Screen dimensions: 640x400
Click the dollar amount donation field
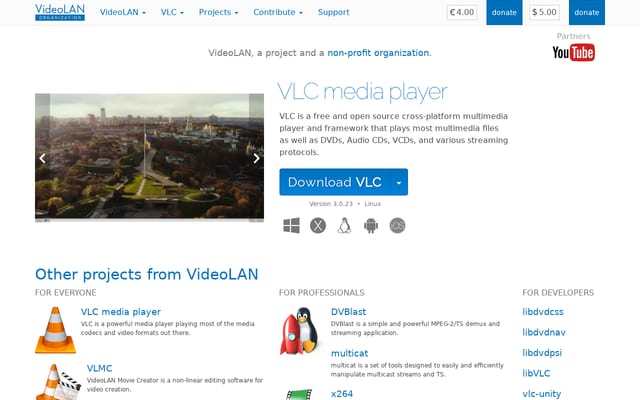pyautogui.click(x=544, y=12)
